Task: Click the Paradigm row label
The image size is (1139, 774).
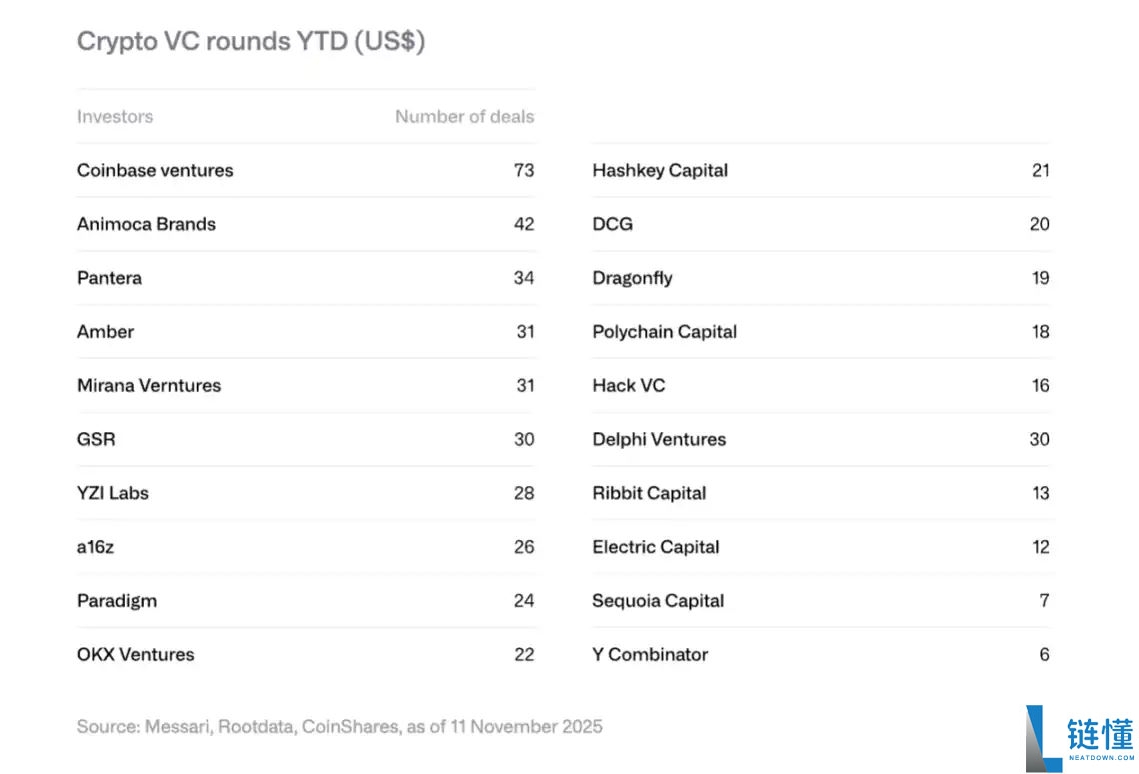Action: point(117,601)
